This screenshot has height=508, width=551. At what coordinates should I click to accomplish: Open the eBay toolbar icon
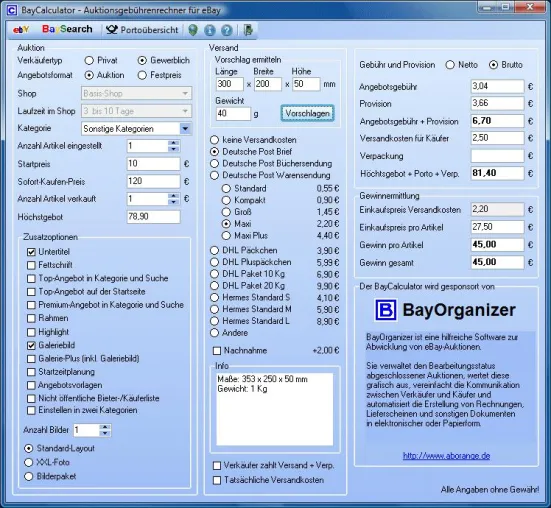click(21, 30)
